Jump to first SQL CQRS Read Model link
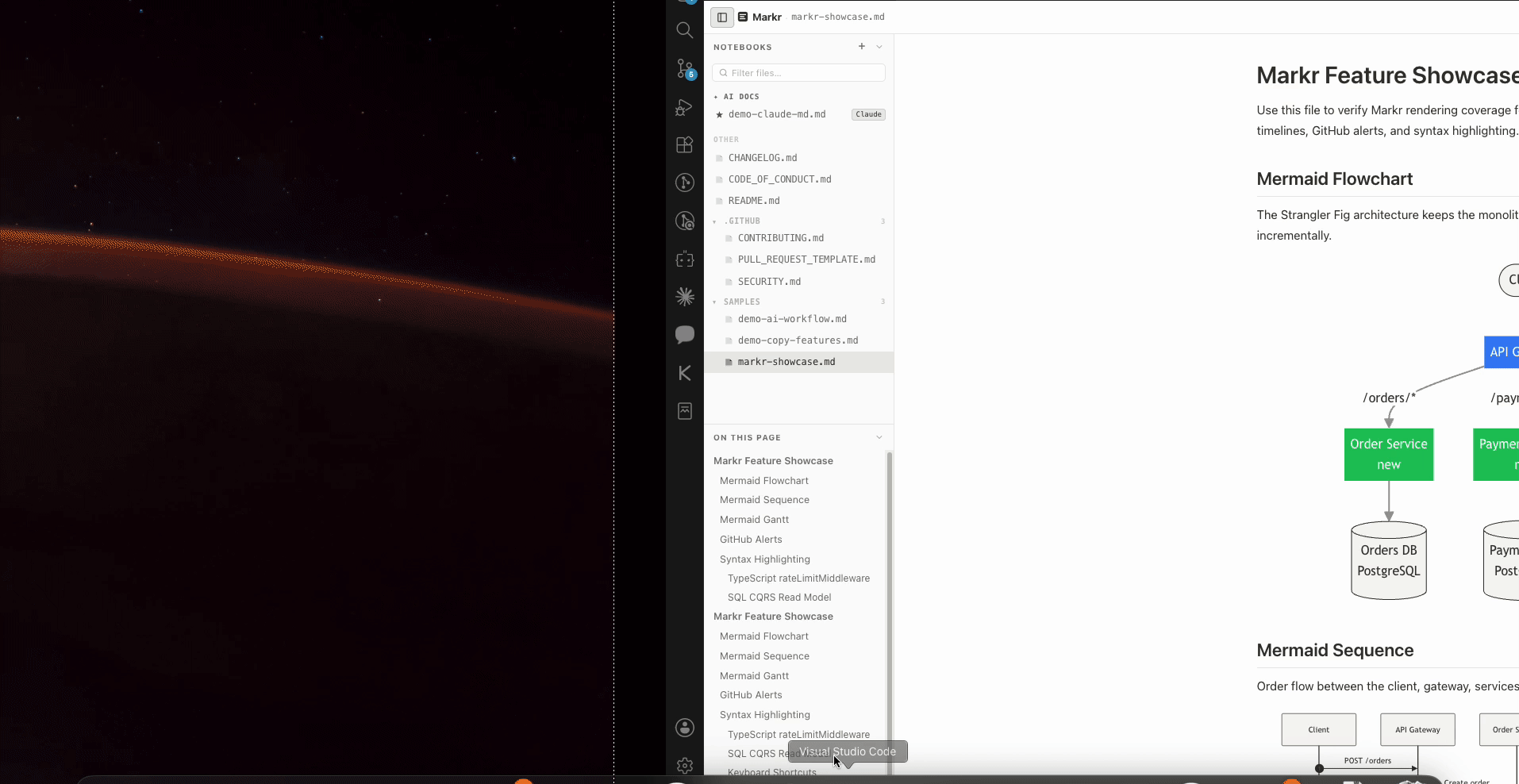The height and width of the screenshot is (784, 1519). coord(779,598)
